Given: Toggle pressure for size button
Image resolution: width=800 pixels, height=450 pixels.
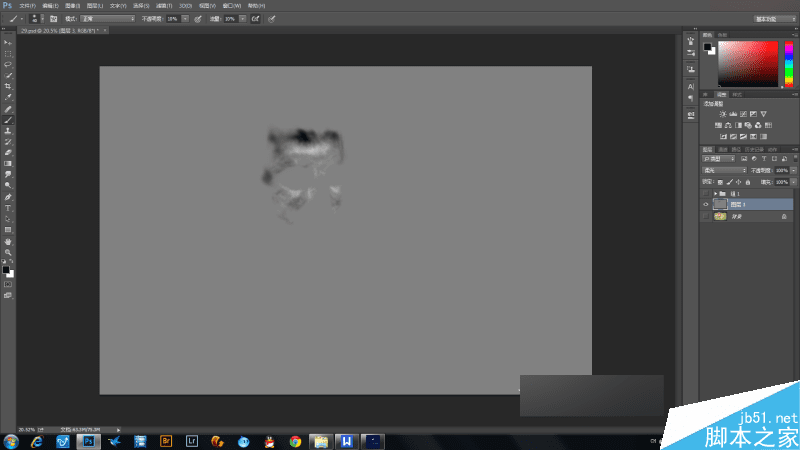Looking at the screenshot, I should tap(272, 19).
